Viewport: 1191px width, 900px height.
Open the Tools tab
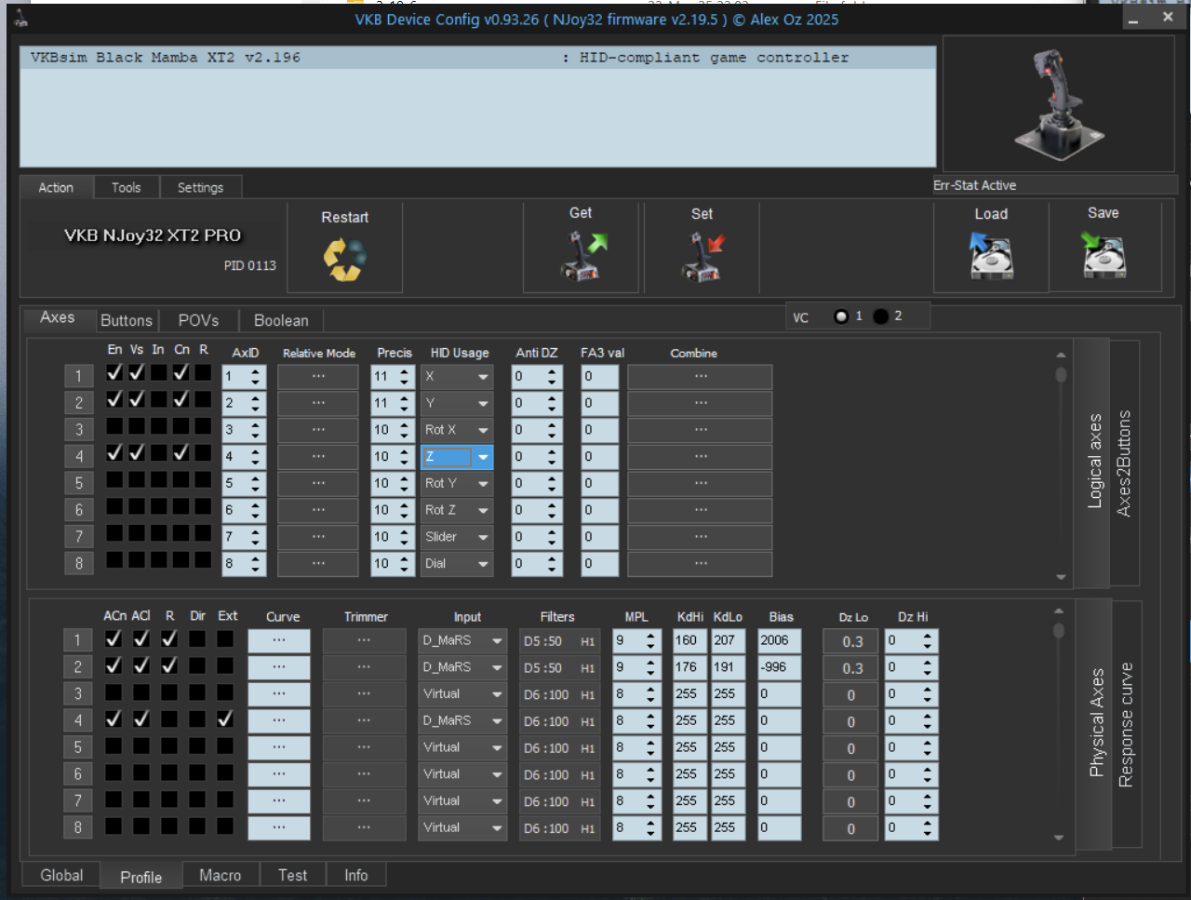[x=126, y=188]
